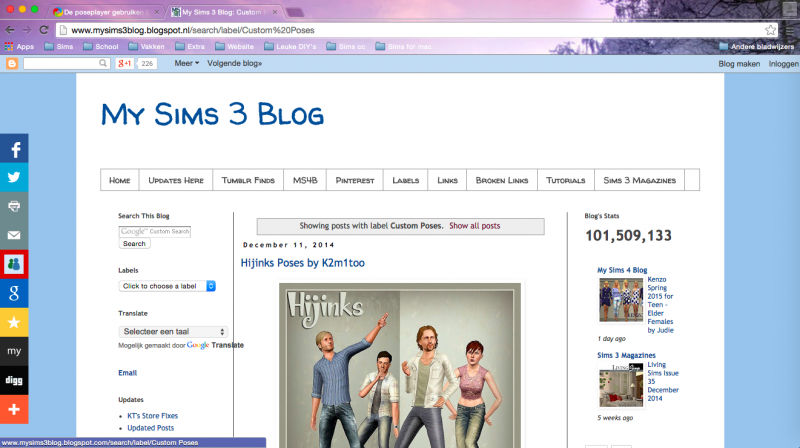Open Living Sims Issue 35 link
This screenshot has height=448, width=800.
point(663,381)
